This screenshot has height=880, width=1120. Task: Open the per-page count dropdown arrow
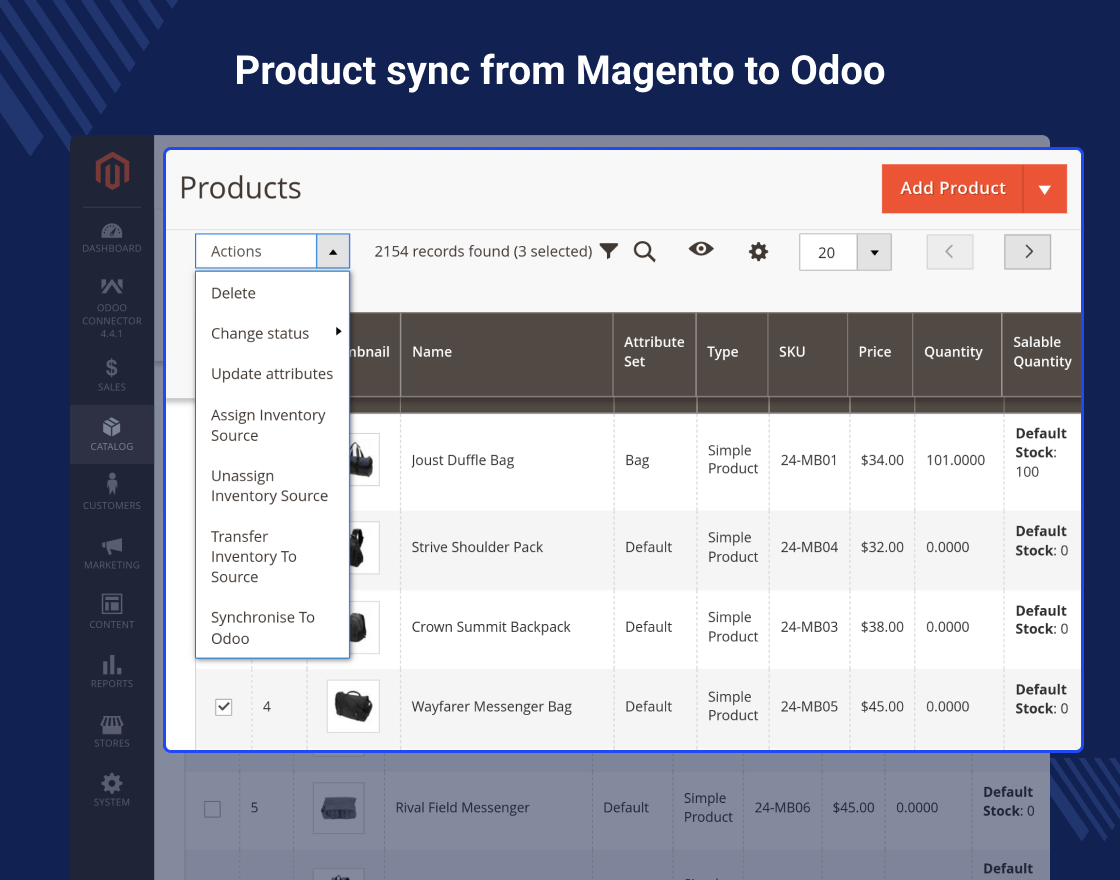pos(874,252)
